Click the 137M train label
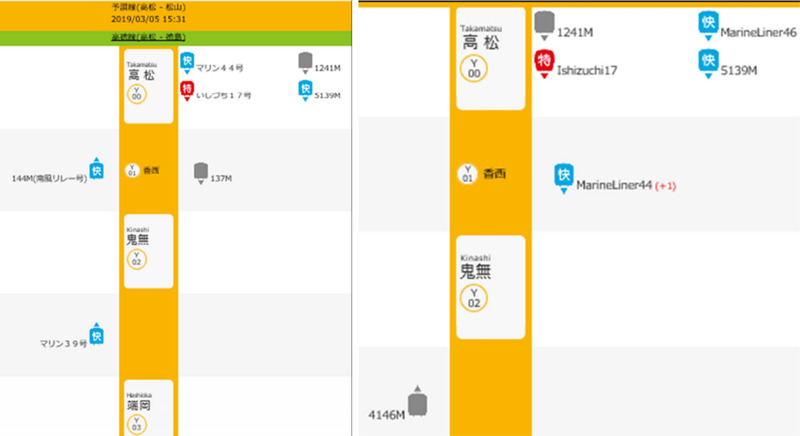Image resolution: width=800 pixels, height=436 pixels. point(221,178)
